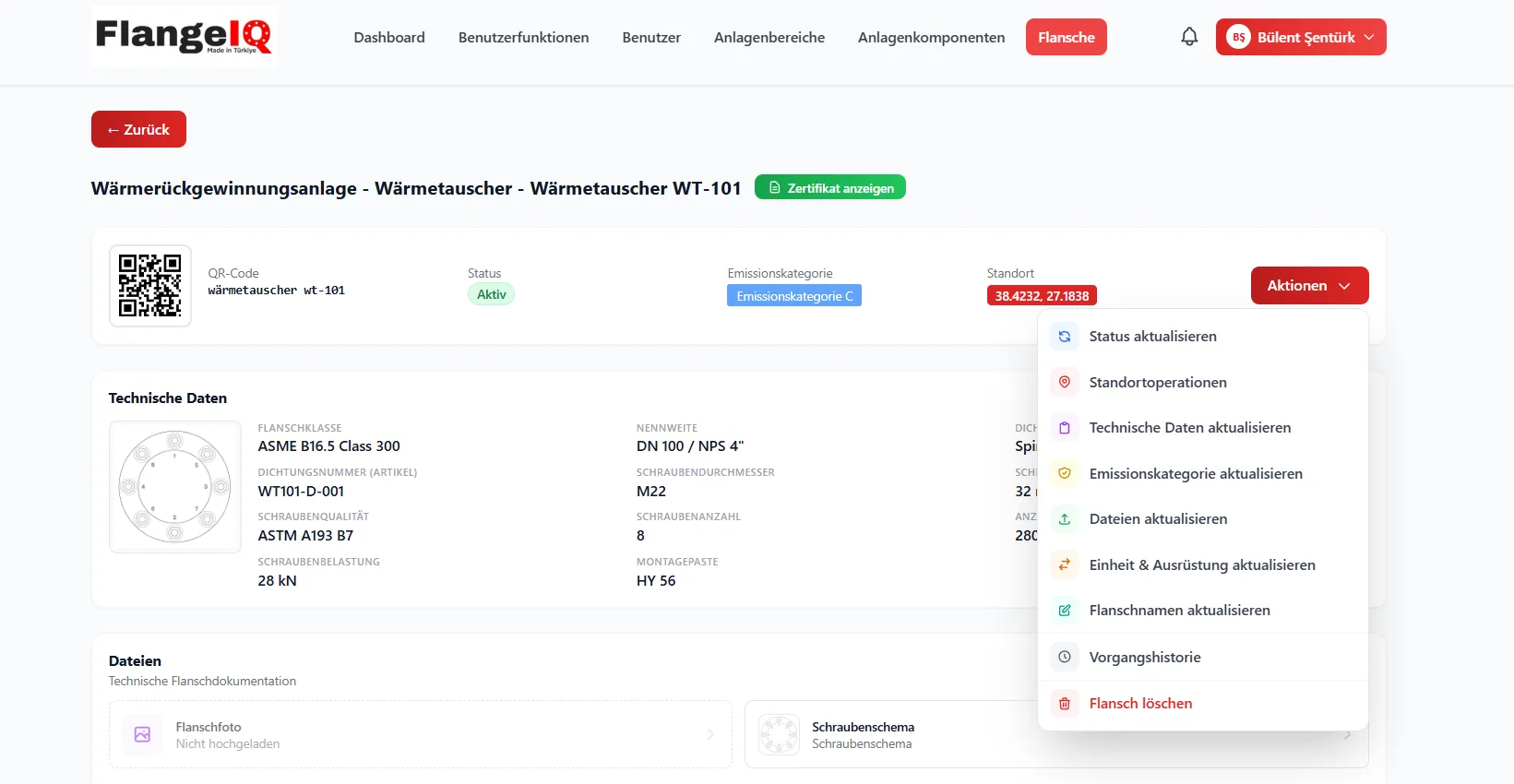Open Vorgangshistorie from the menu
This screenshot has width=1514, height=784.
[x=1203, y=657]
